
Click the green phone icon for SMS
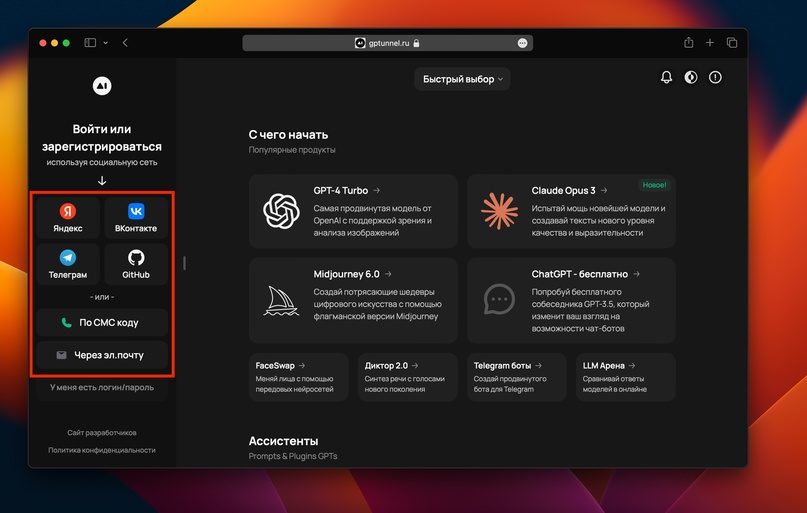66,323
